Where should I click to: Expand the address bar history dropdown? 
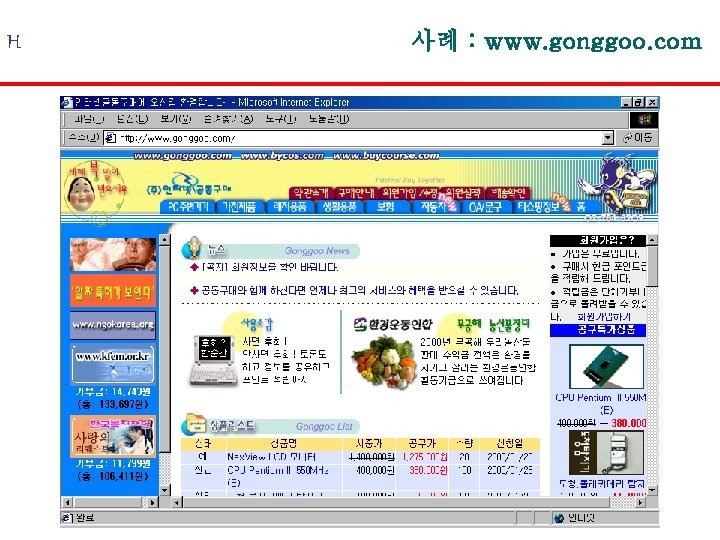click(x=608, y=138)
